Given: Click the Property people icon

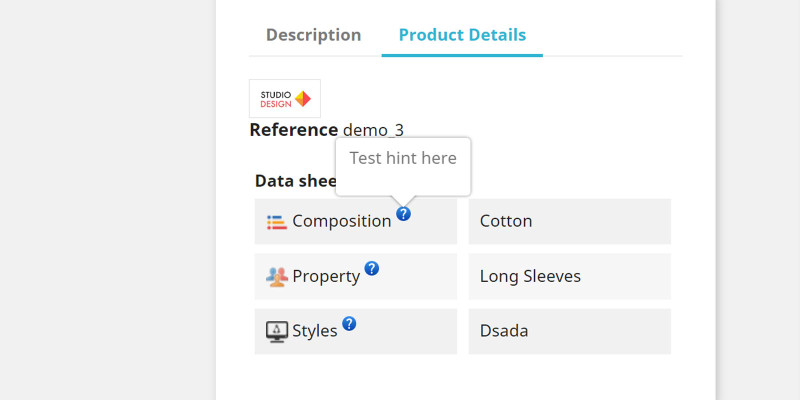Looking at the screenshot, I should point(277,277).
